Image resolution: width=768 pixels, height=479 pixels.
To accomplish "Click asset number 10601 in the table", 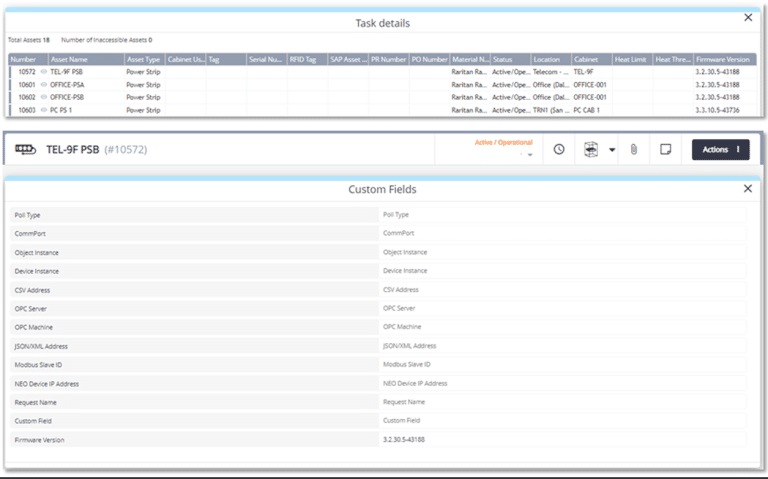I will click(x=25, y=85).
